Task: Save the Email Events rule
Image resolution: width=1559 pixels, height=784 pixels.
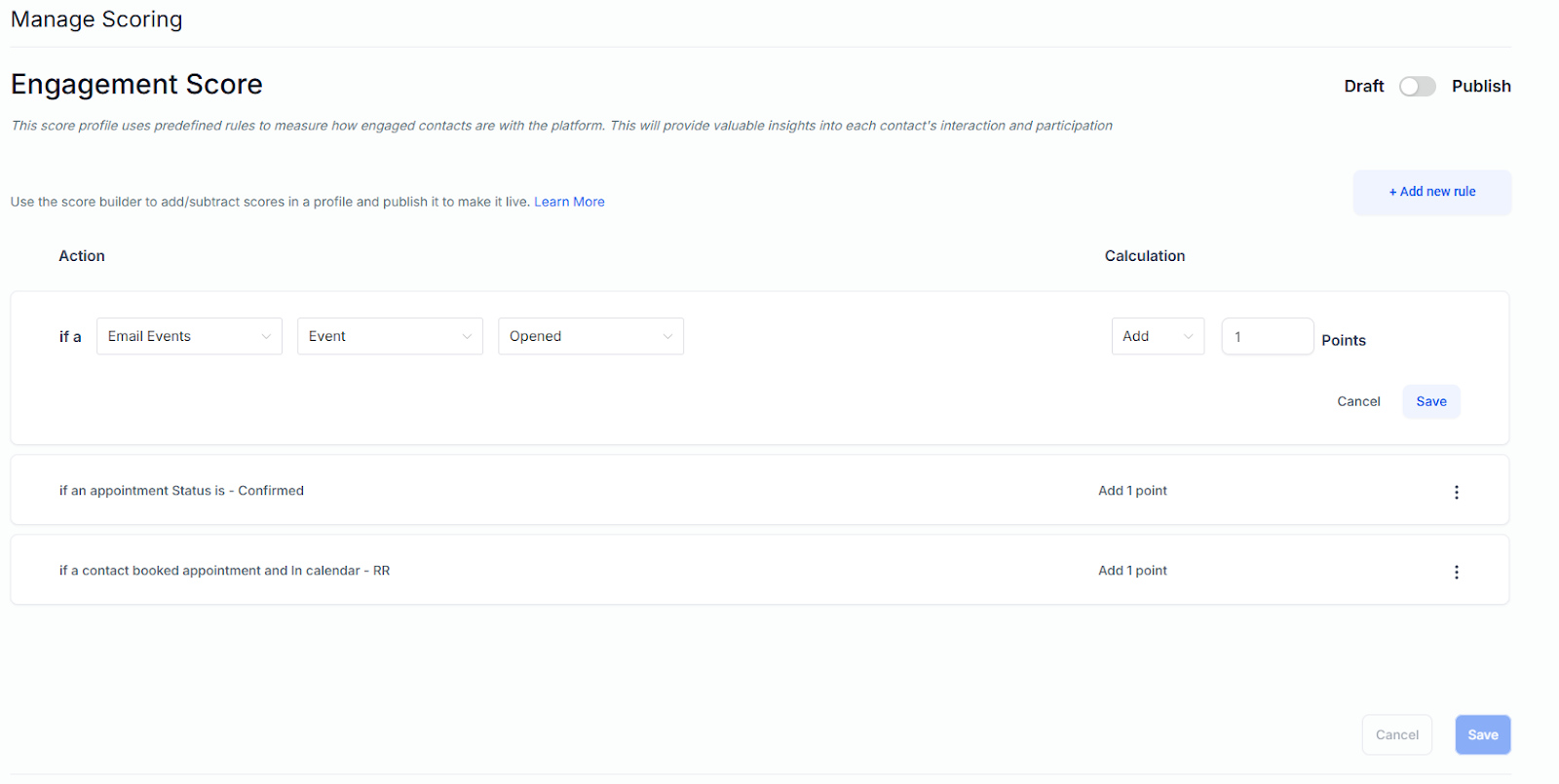Action: 1430,401
